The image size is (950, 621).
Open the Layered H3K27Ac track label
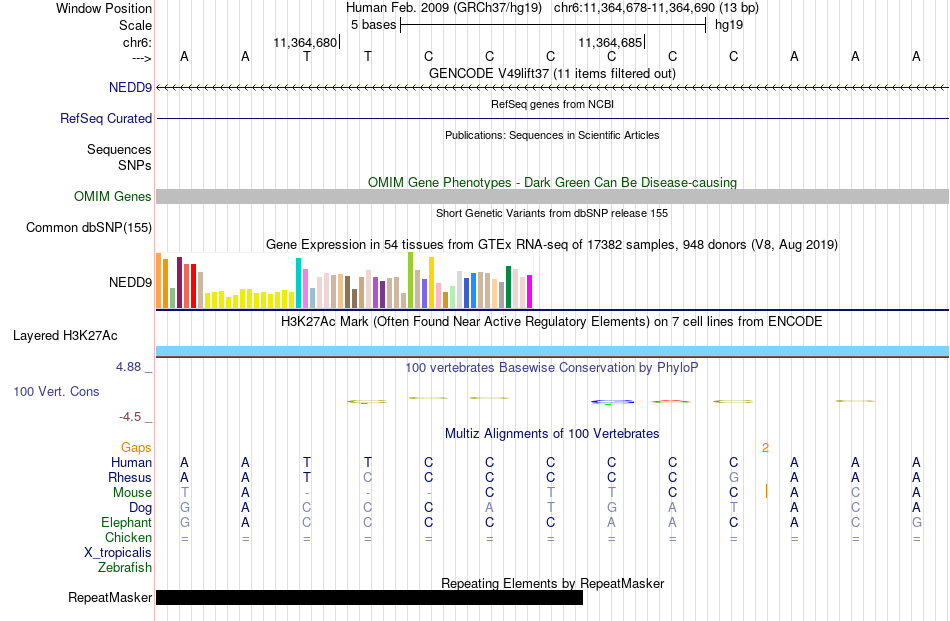point(65,336)
